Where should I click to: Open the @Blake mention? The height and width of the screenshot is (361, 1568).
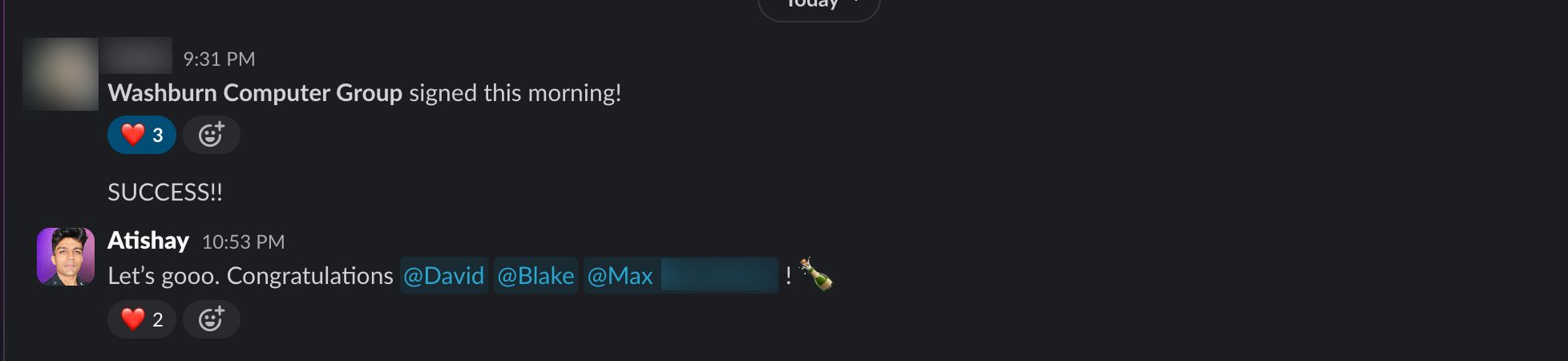(x=535, y=275)
